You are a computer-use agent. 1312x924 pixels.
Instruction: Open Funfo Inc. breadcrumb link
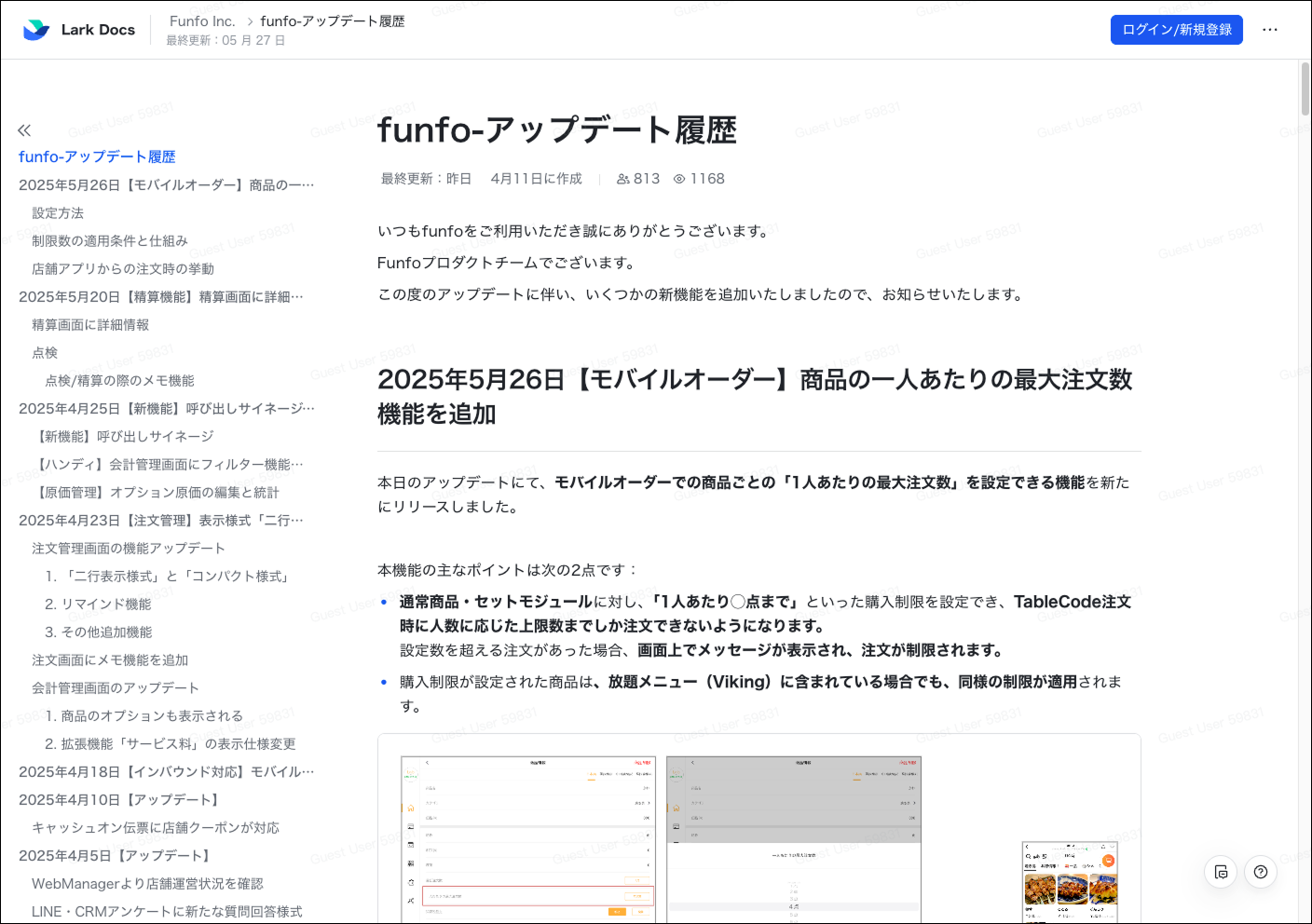click(202, 20)
